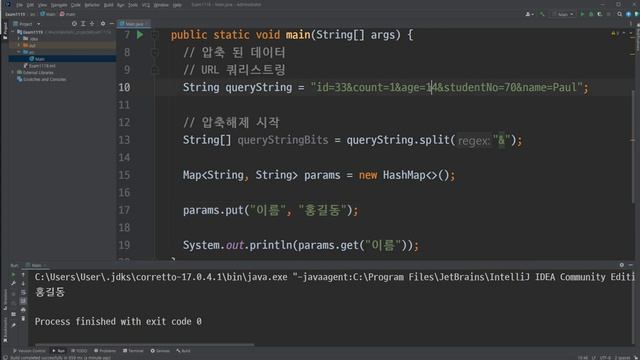Click the Project vertical tab on left edge
The width and height of the screenshot is (640, 360).
[x=5, y=31]
